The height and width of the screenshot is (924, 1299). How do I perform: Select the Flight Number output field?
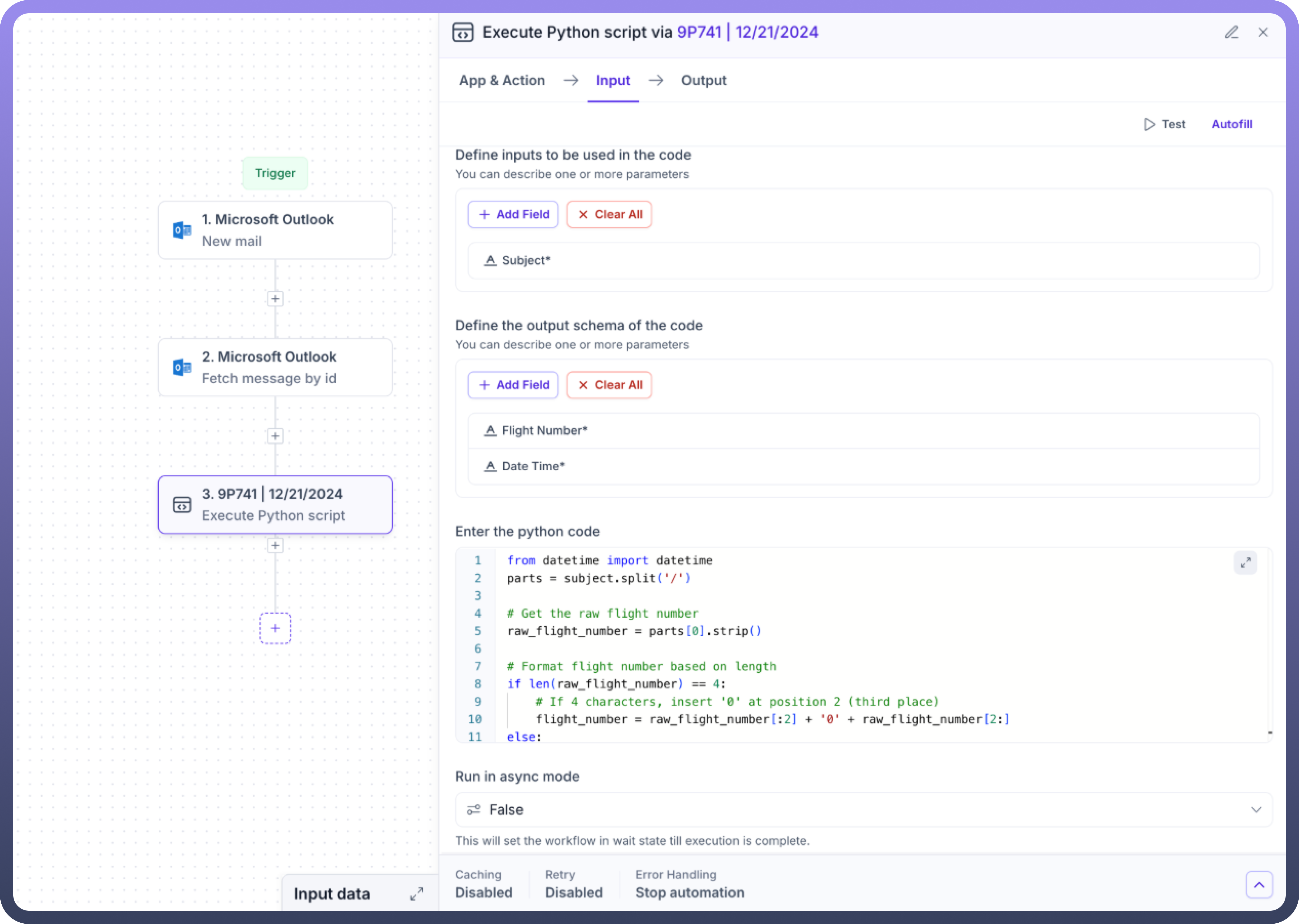pos(863,431)
